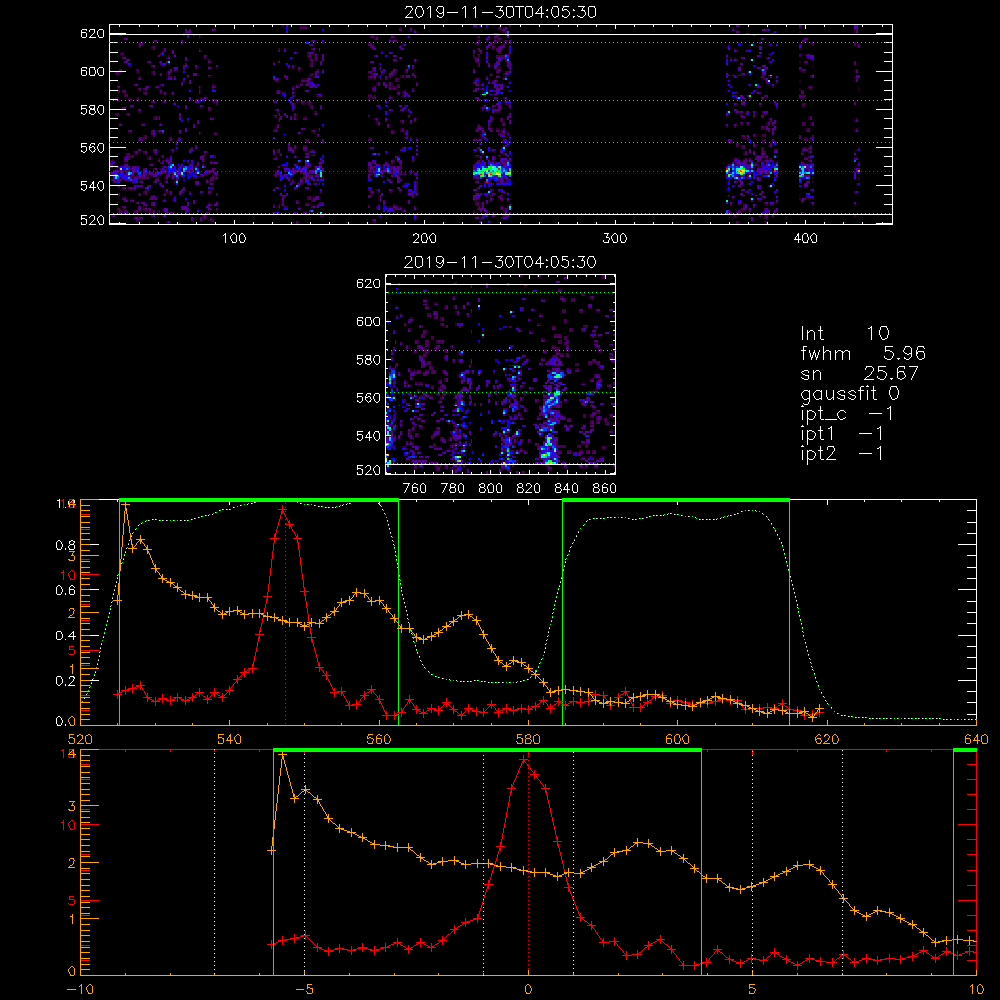This screenshot has height=1000, width=1000.
Task: Click the top spectrogram title 2019-11-30T04:05:30
Action: point(500,12)
